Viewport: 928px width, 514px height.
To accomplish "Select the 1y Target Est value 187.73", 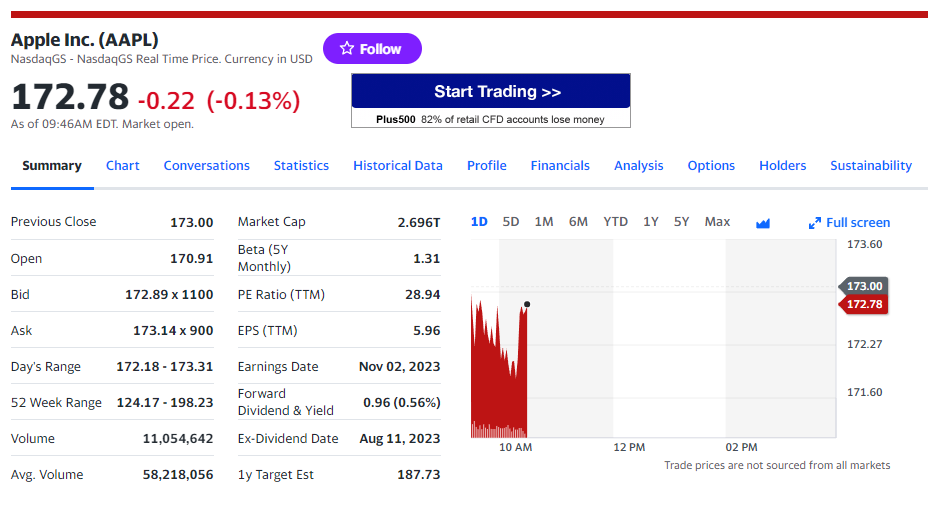I will [x=419, y=475].
